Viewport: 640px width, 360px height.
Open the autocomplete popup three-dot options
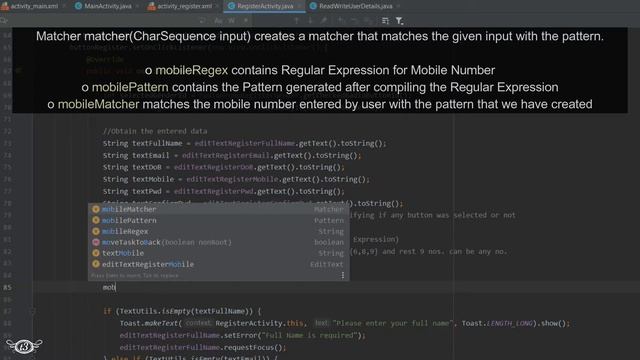342,276
